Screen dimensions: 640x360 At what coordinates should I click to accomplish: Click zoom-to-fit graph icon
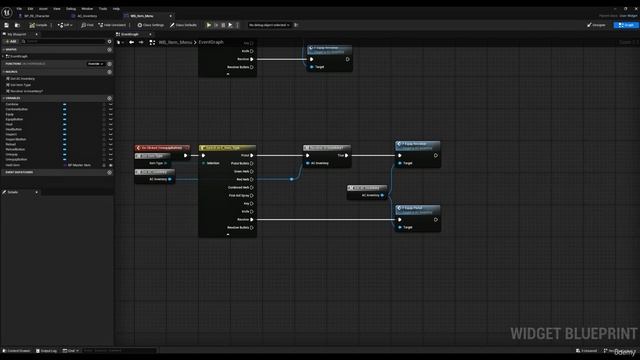pos(152,42)
